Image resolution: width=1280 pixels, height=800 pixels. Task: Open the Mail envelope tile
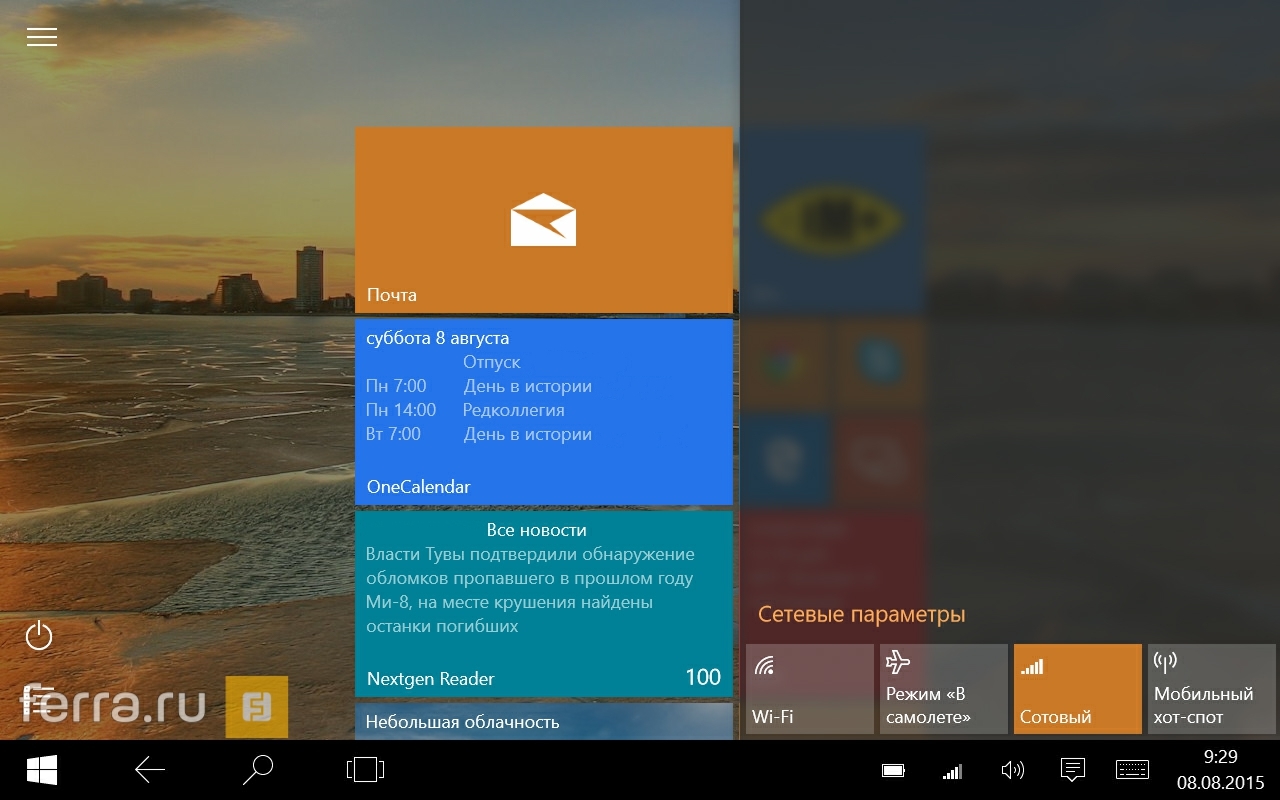coord(544,220)
